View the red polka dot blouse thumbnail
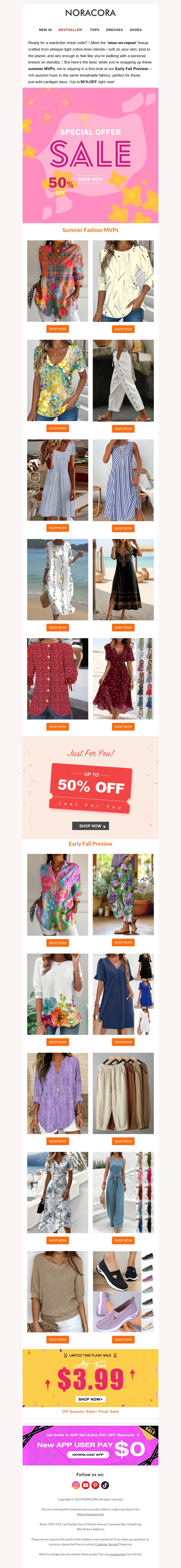Viewport: 181px width, 1568px height. click(57, 679)
